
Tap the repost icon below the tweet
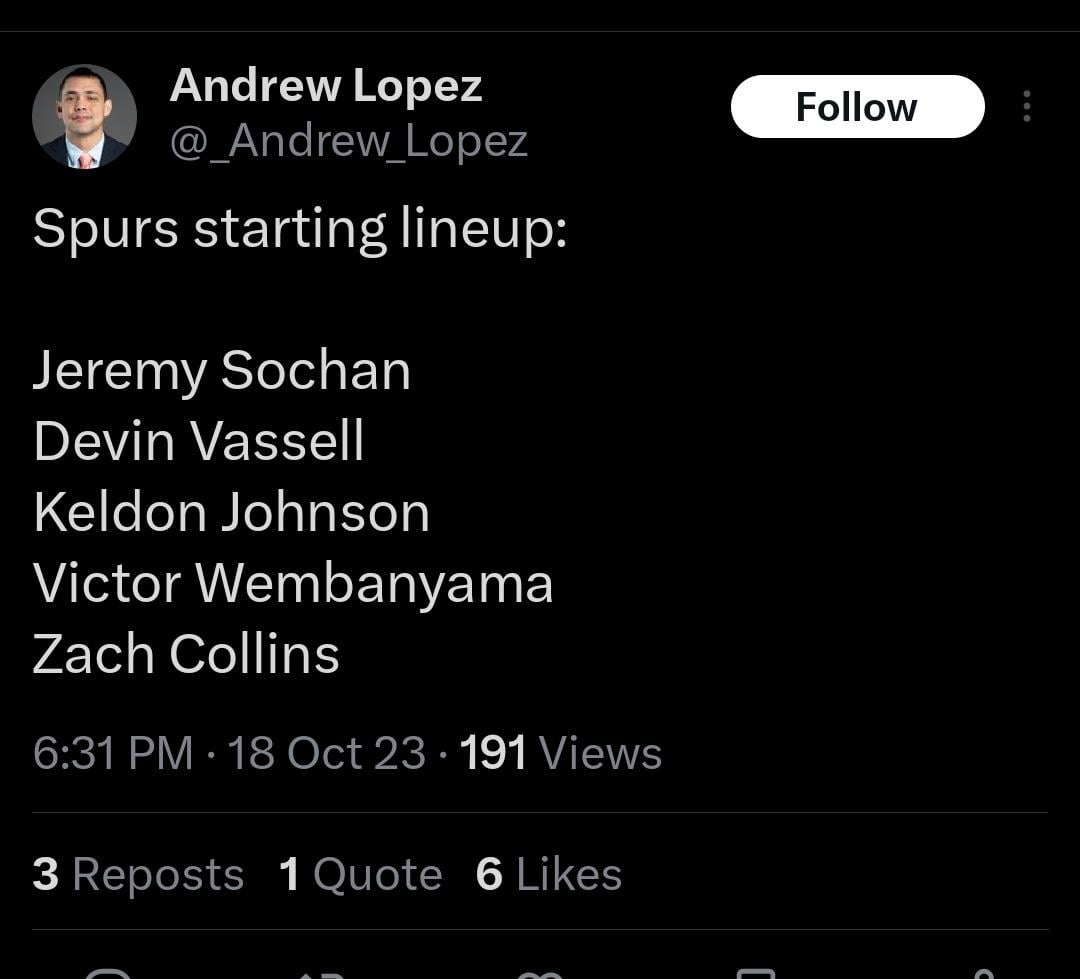[x=322, y=973]
